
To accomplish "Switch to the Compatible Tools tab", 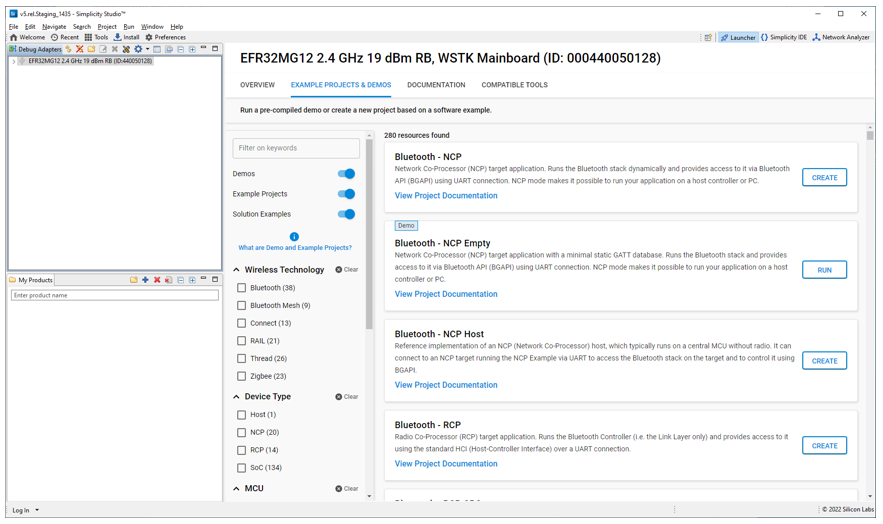I will (514, 85).
